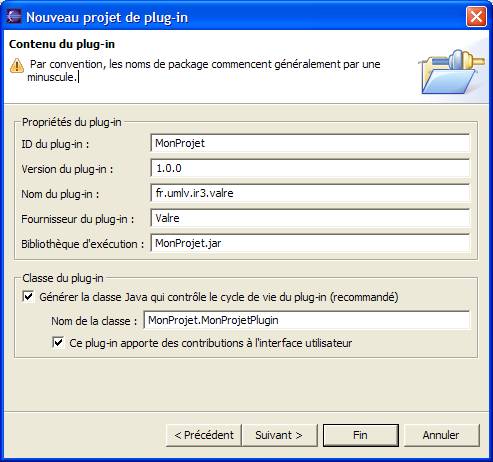This screenshot has width=493, height=462.
Task: Close the Nouveau projet de plug-in dialog
Action: click(476, 17)
